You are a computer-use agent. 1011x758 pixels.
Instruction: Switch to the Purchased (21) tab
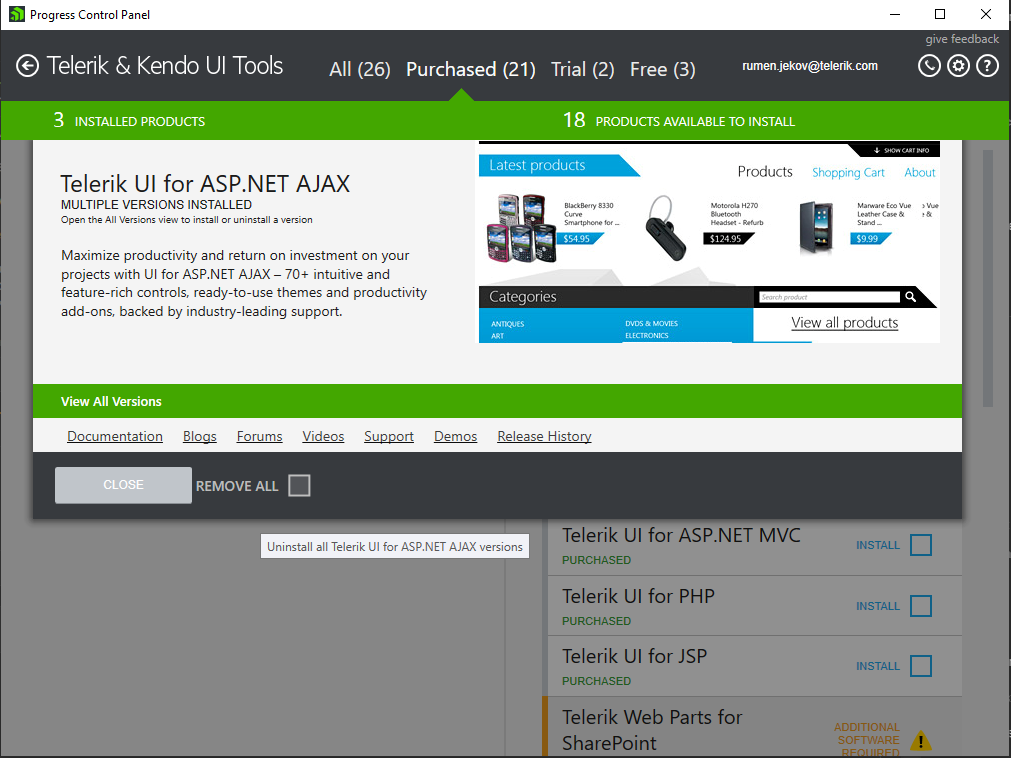pyautogui.click(x=471, y=69)
